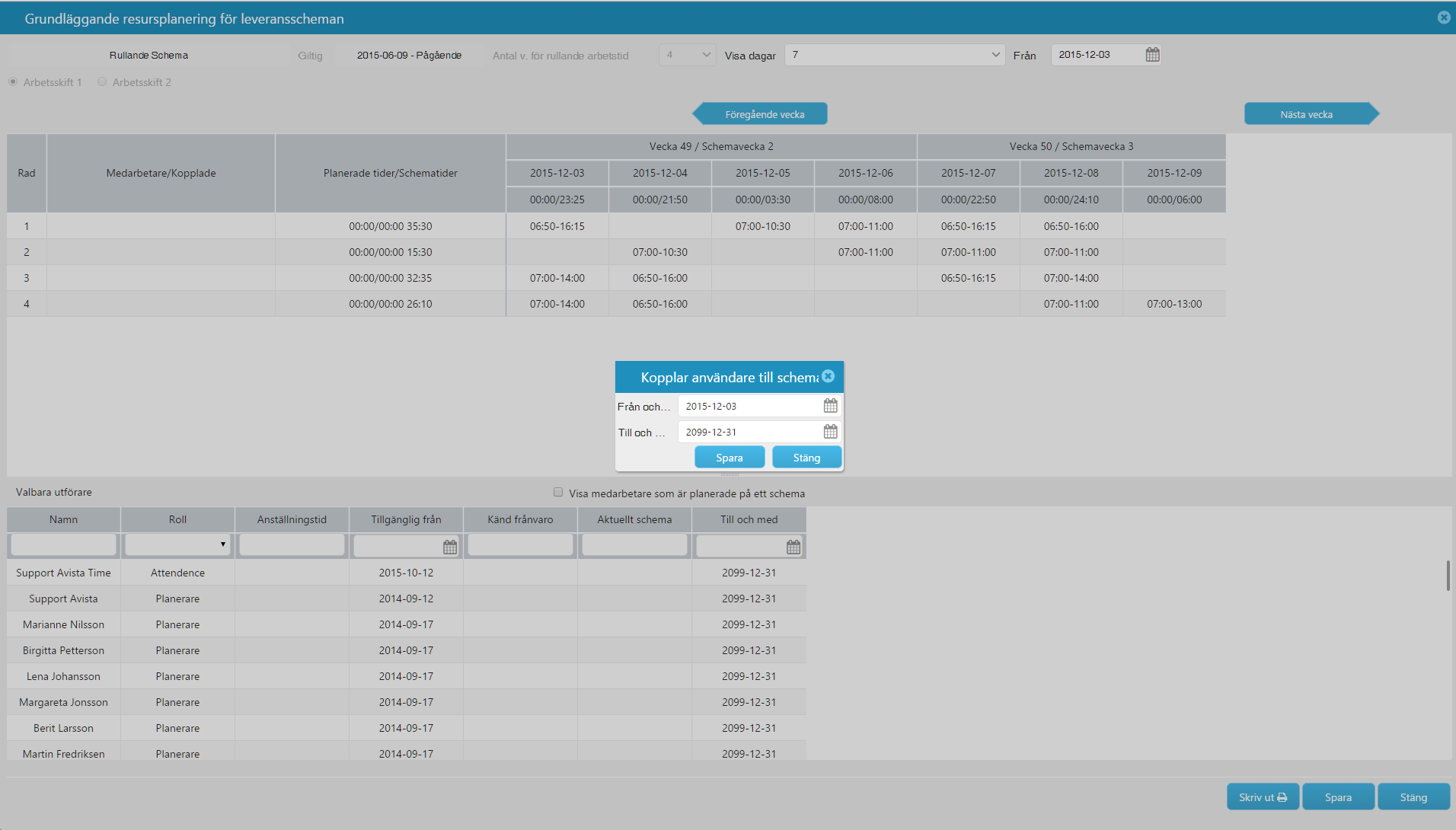
Task: Select Margareta Jonsson in the list
Action: (x=63, y=702)
